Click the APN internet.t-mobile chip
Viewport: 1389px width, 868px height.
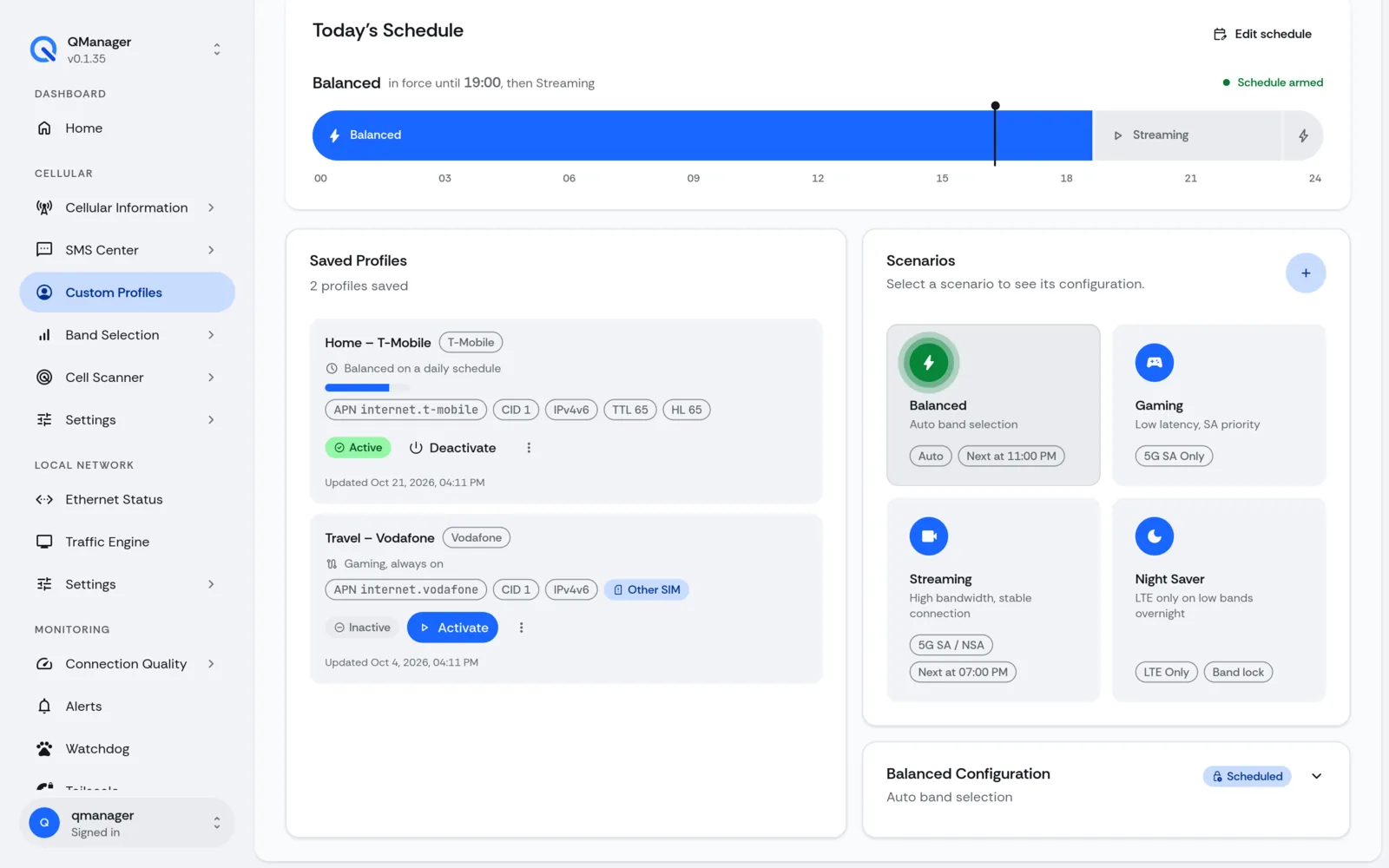[405, 410]
